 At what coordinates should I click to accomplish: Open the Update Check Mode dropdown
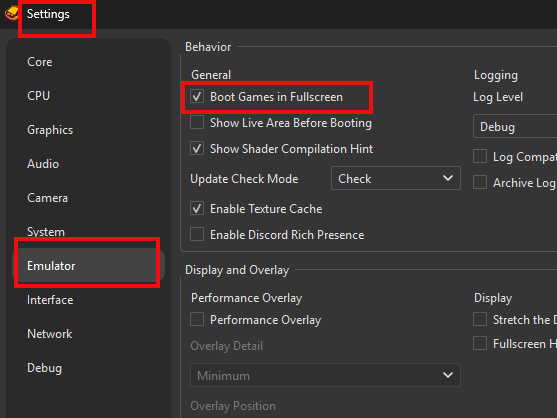[x=396, y=178]
